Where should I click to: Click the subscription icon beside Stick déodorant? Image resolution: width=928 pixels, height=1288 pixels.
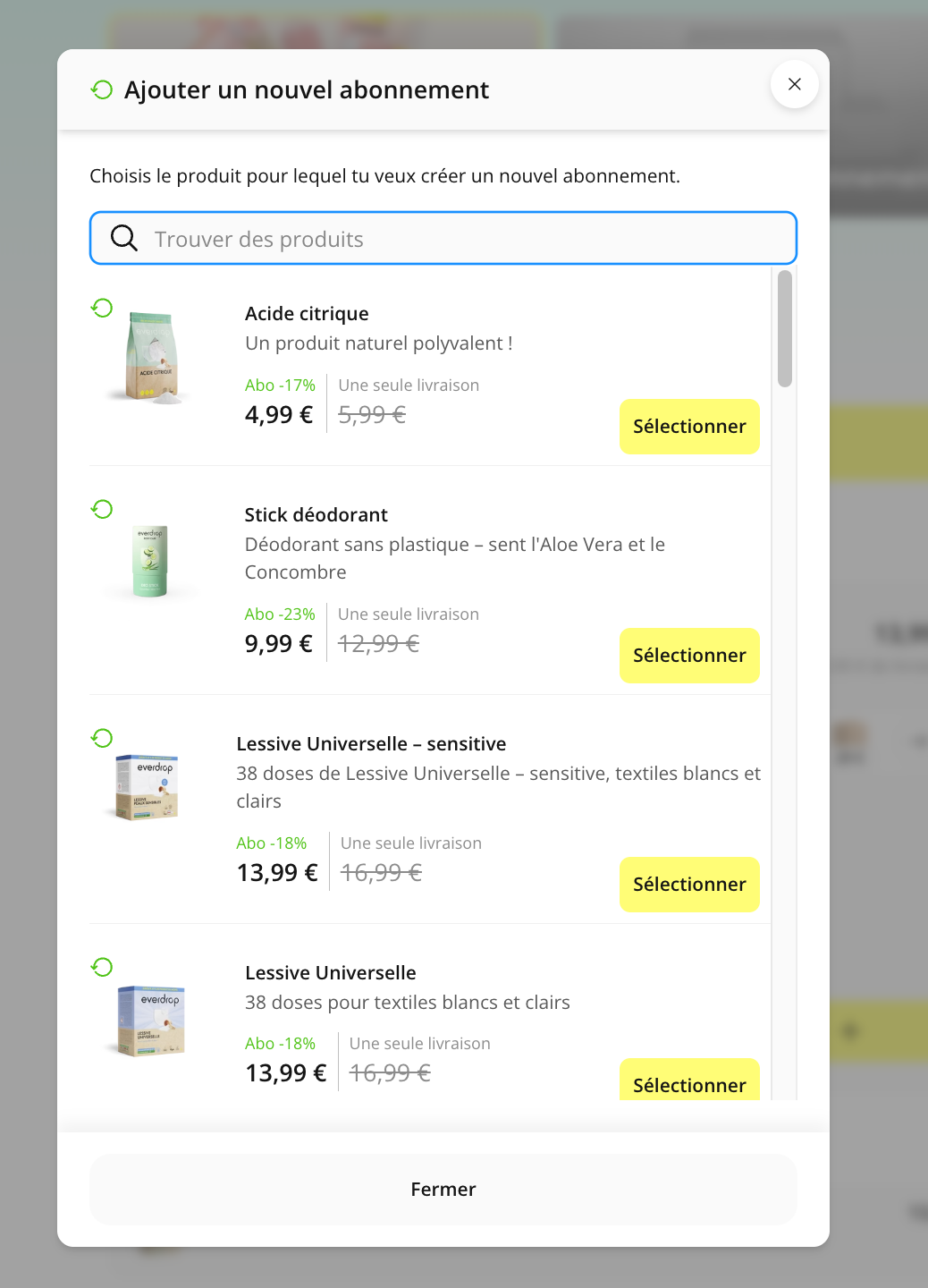102,508
